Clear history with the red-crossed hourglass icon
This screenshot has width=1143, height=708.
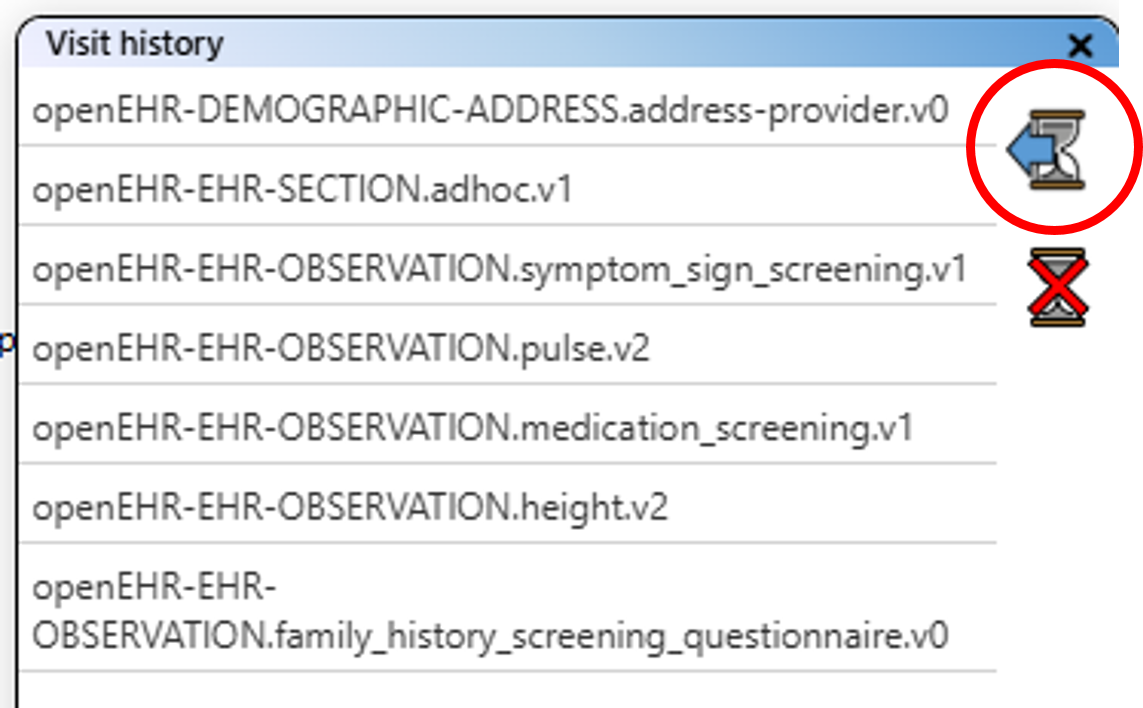point(1057,287)
